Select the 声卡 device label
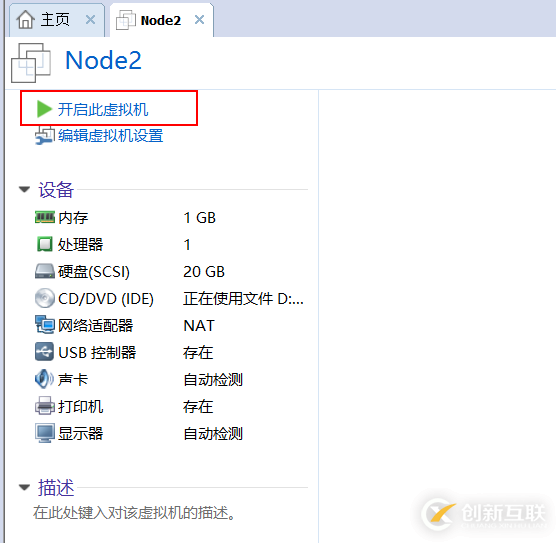The image size is (556, 543). (73, 379)
